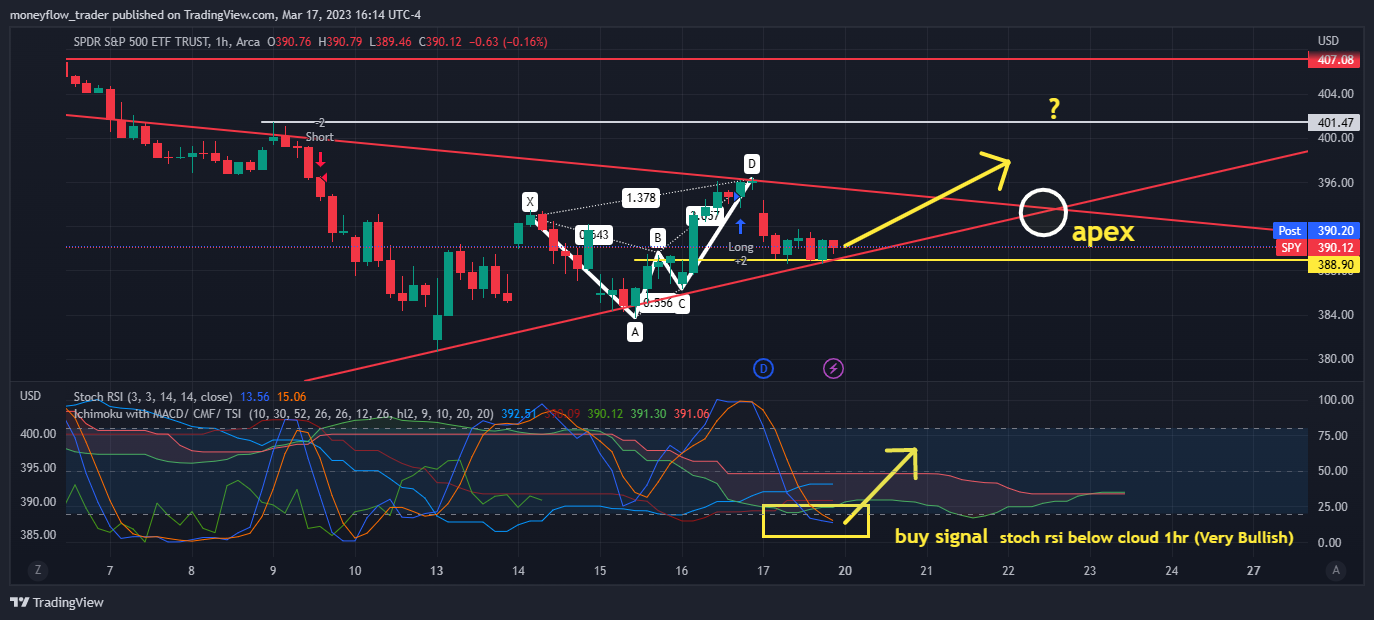Select the white B pattern point label
This screenshot has width=1374, height=620.
pyautogui.click(x=657, y=238)
